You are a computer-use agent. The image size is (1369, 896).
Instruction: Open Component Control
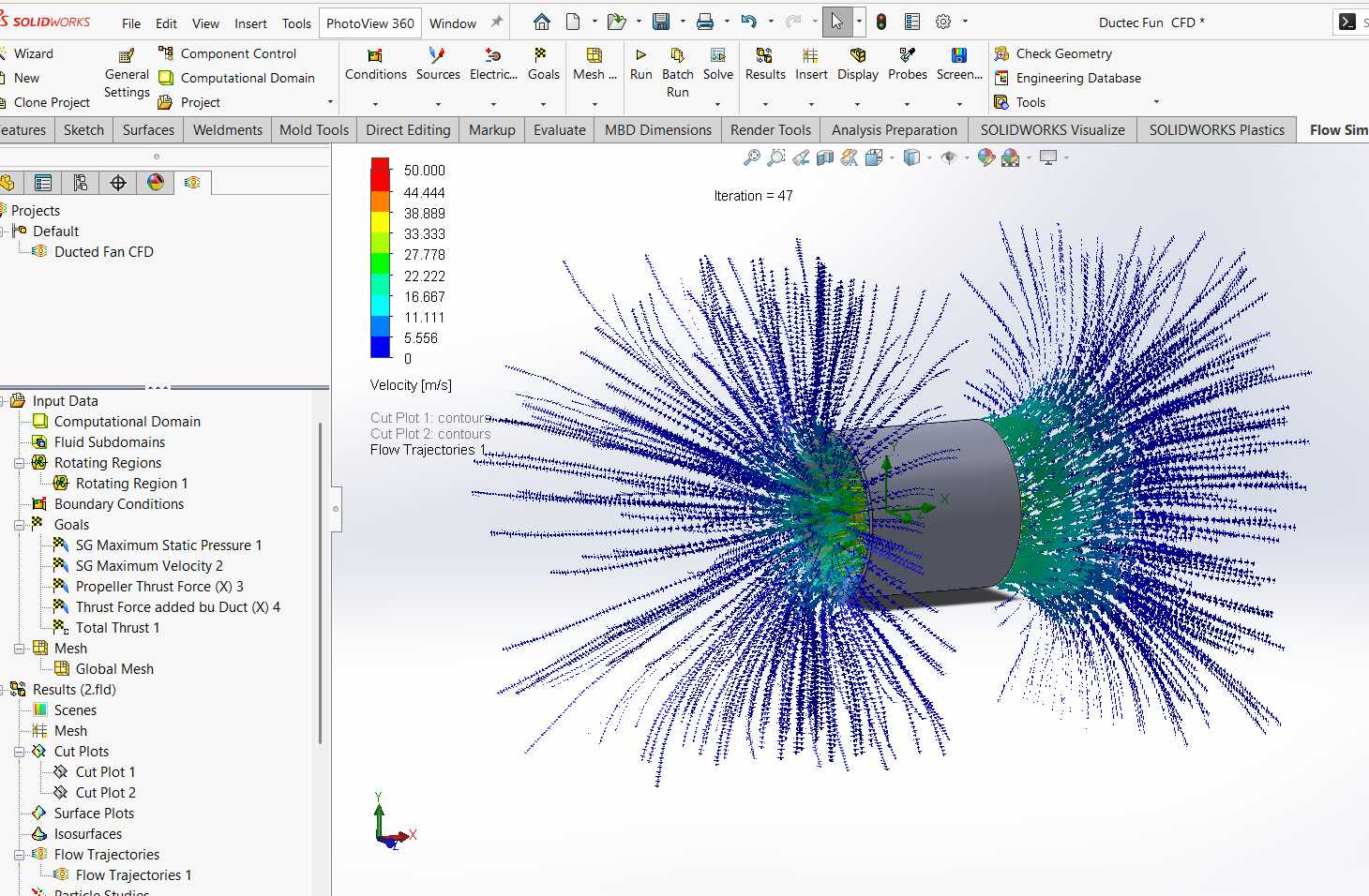tap(228, 53)
